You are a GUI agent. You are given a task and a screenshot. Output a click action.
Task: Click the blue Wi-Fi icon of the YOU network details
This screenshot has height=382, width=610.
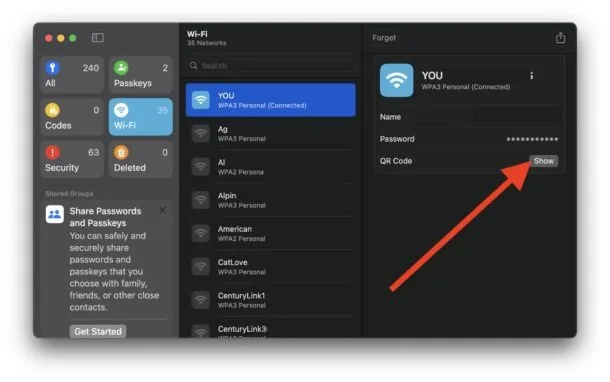tap(396, 80)
